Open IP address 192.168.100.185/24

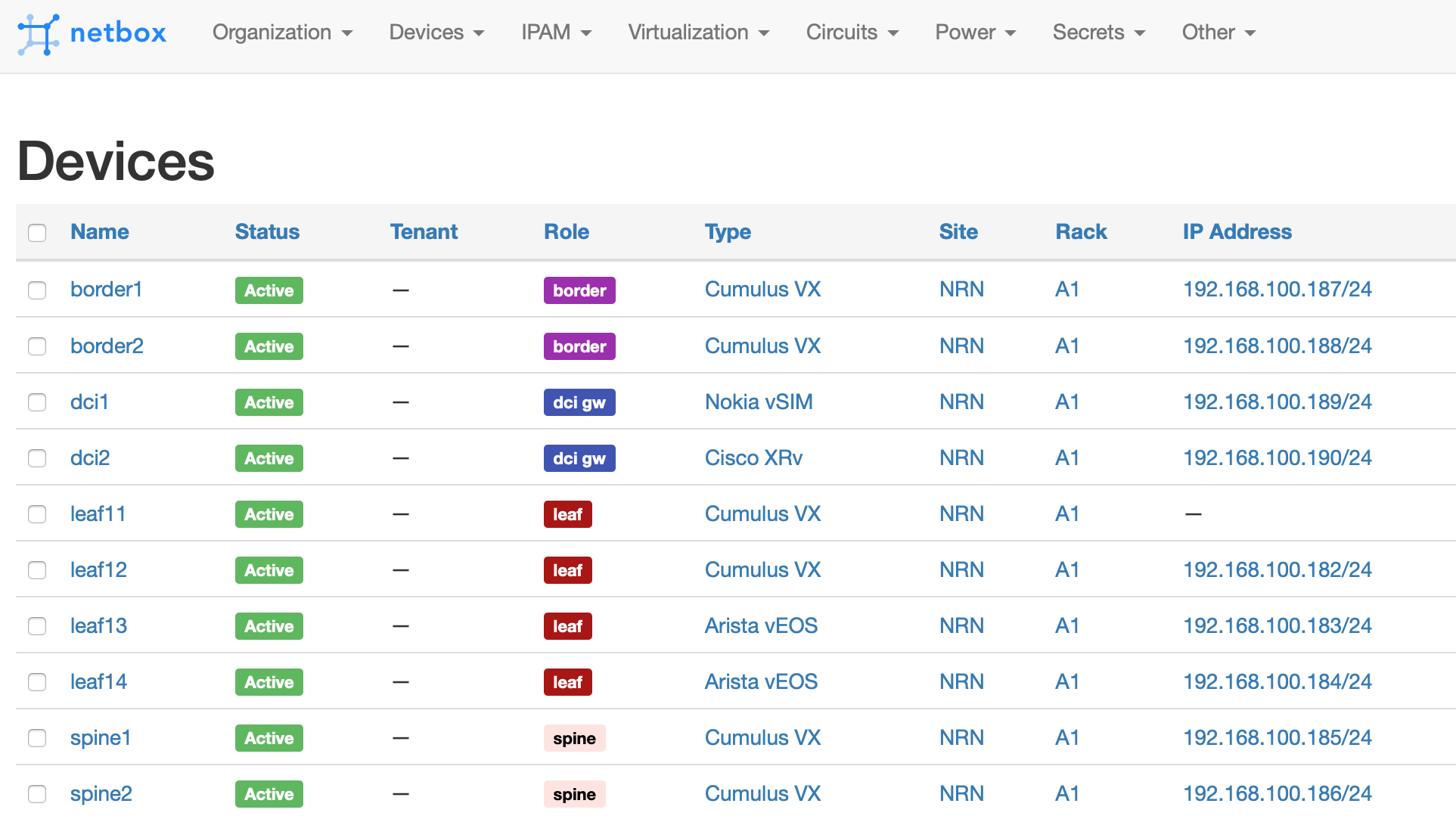[x=1277, y=737]
